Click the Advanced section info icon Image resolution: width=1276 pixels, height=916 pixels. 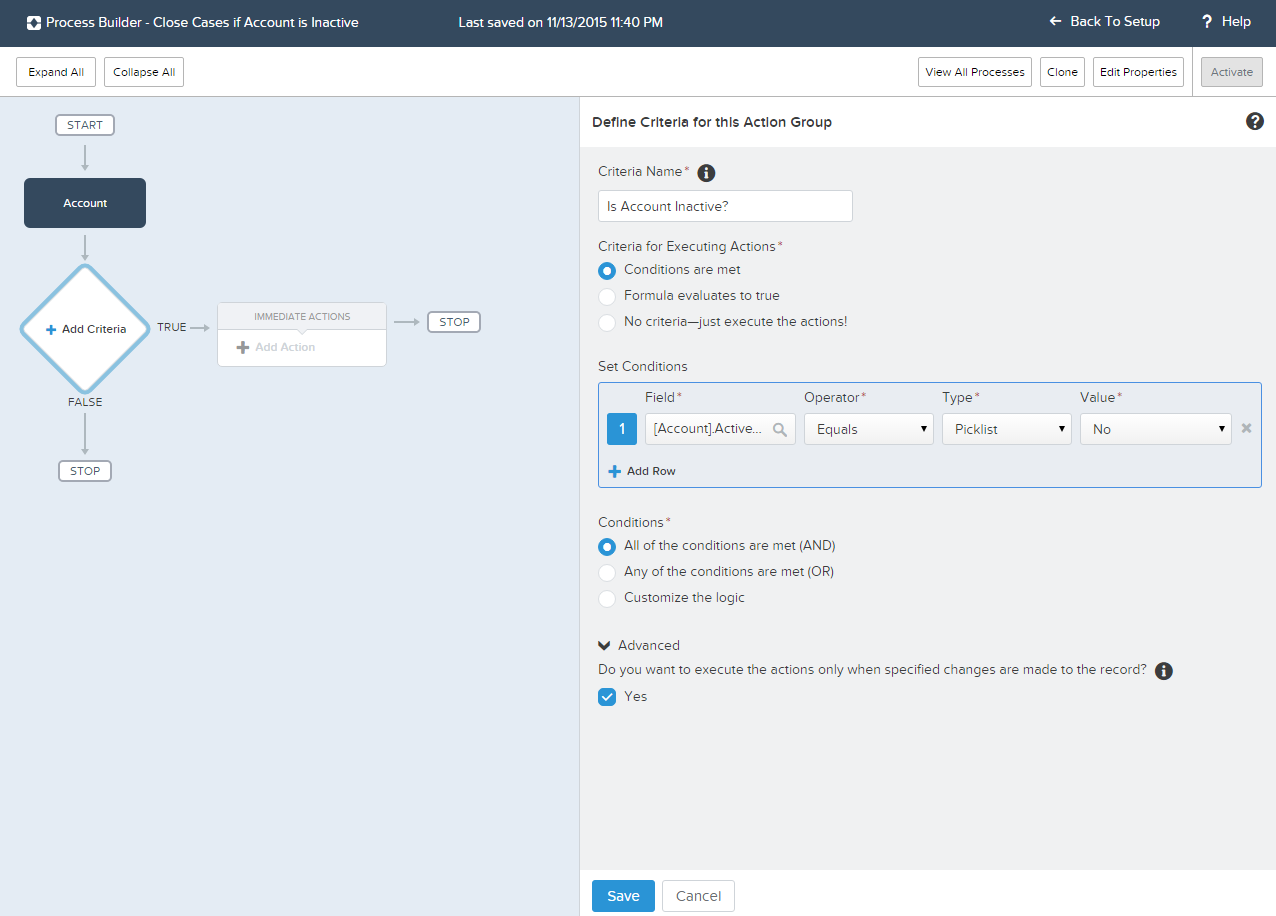1163,671
